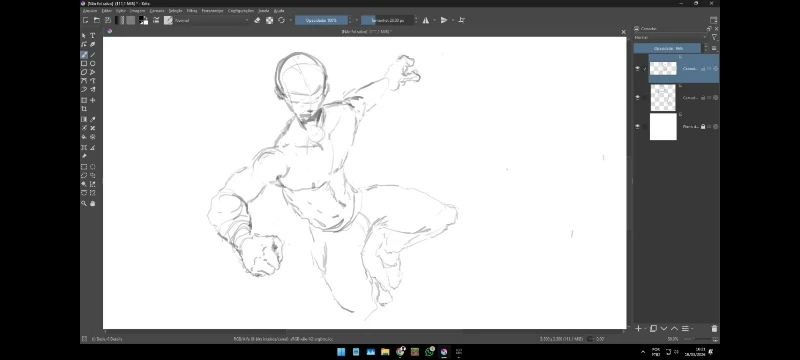Adjust the layer opacity spin arrows
The height and width of the screenshot is (360, 800).
point(706,48)
